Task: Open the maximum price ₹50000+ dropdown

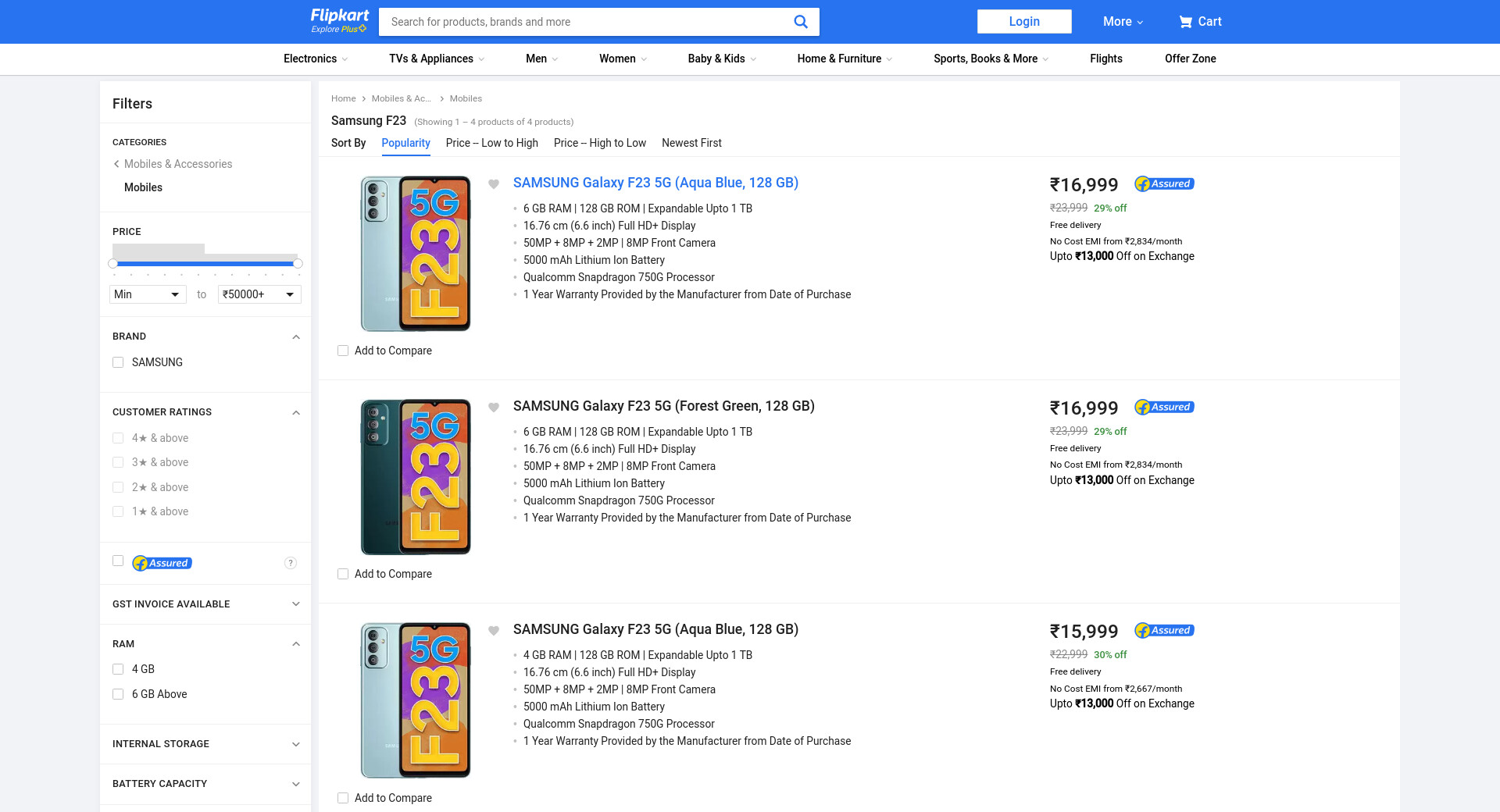Action: pos(259,294)
